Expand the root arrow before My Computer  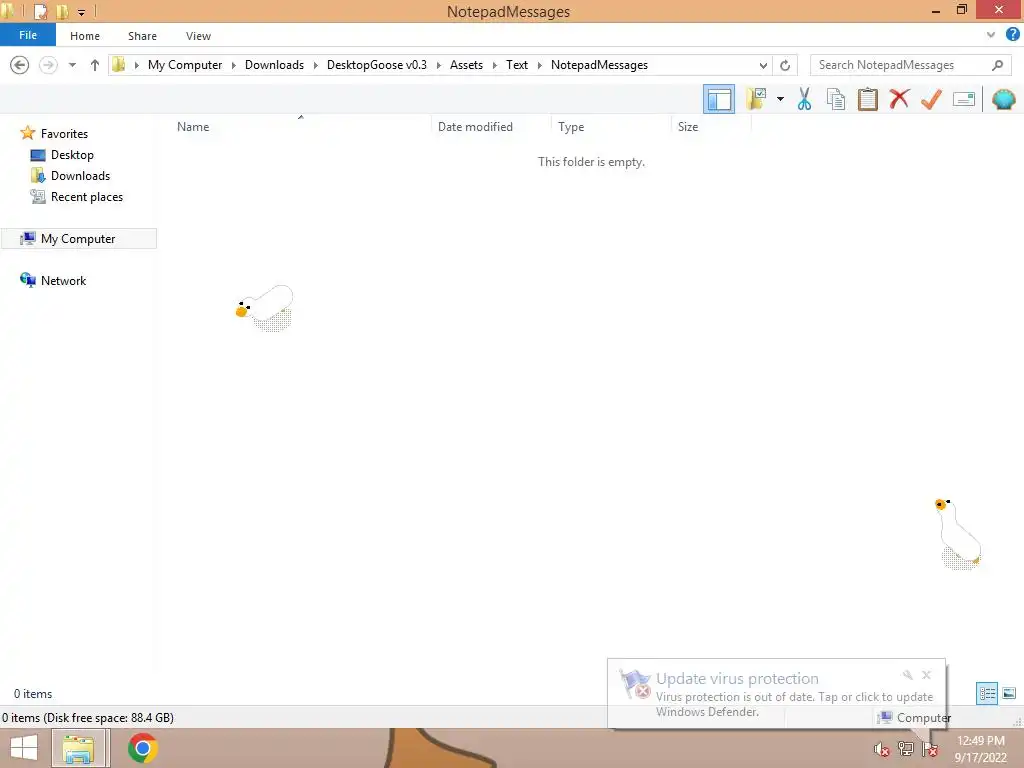point(136,65)
